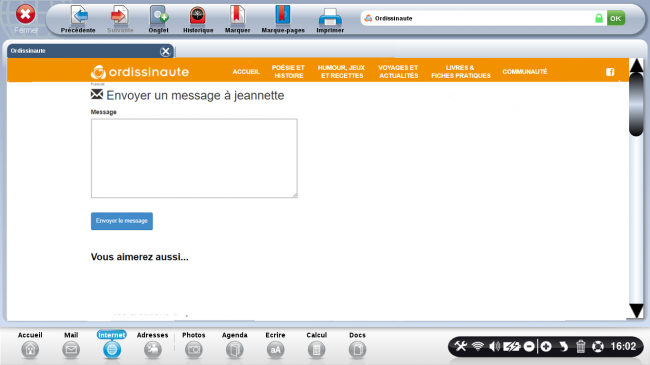
Task: Open LIVRES & FICHES PRATIQUES menu
Action: point(461,72)
